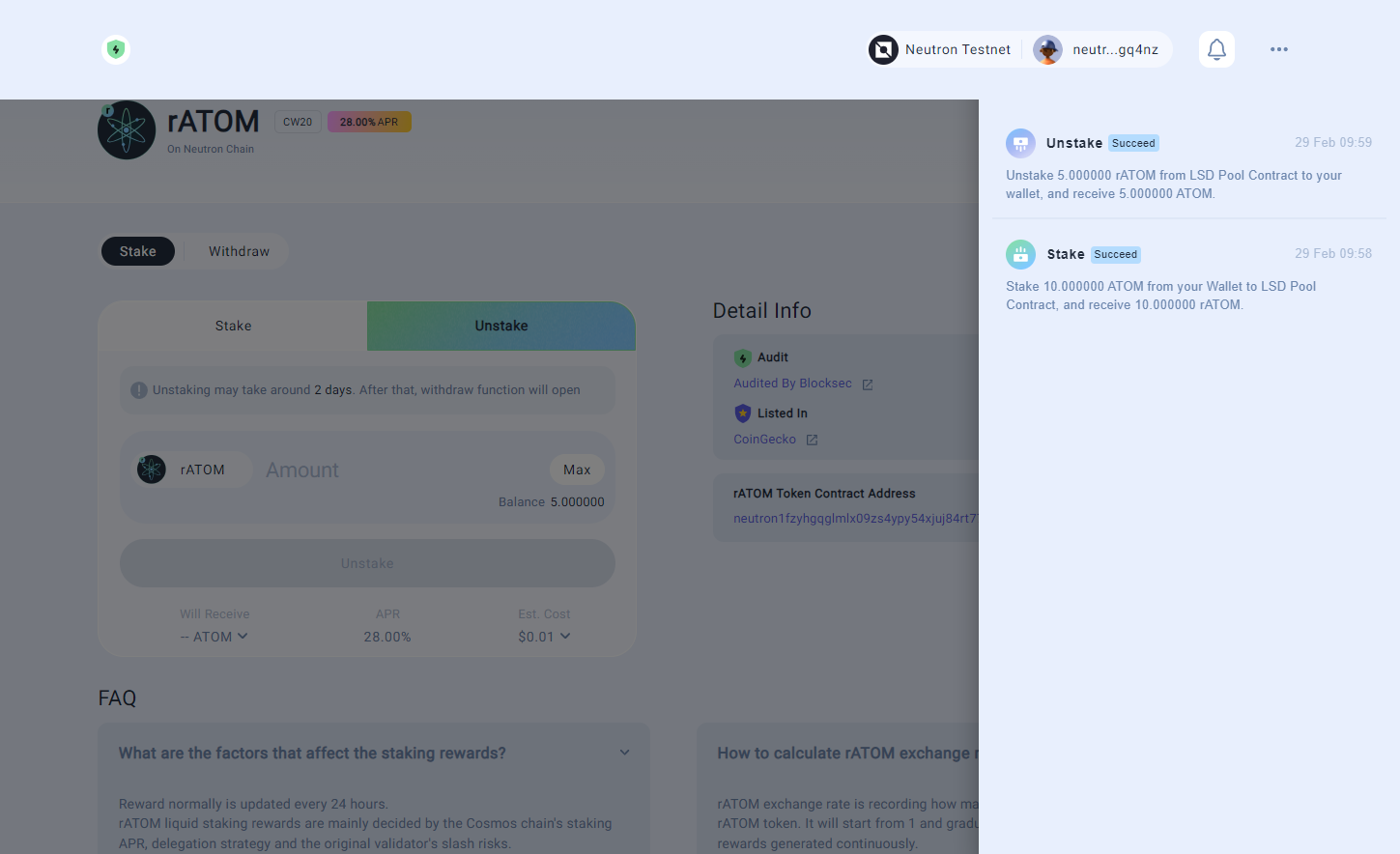The image size is (1400, 854).
Task: Click the rATOM token logo
Action: pyautogui.click(x=127, y=129)
